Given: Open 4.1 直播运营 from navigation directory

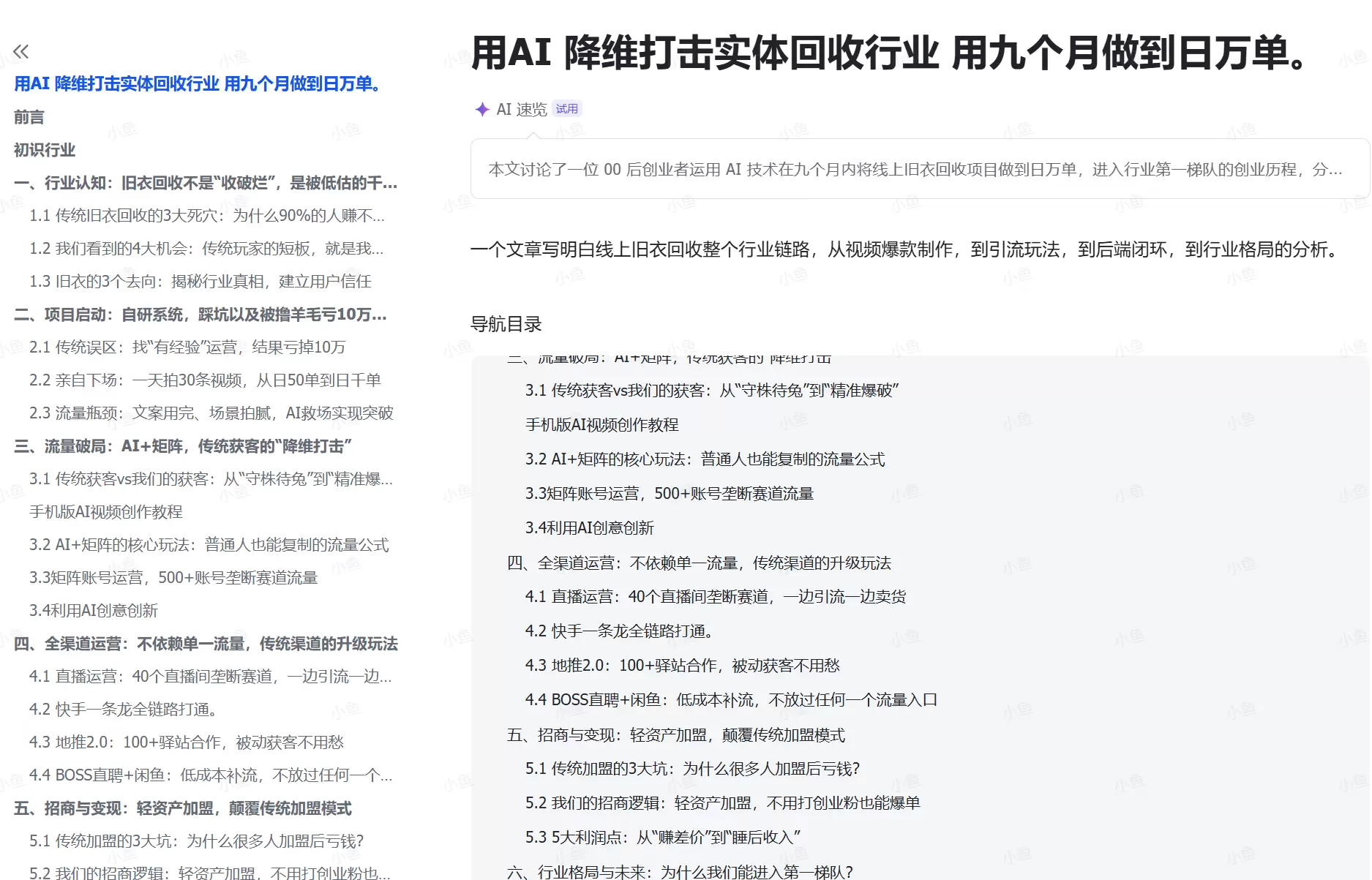Looking at the screenshot, I should [715, 597].
